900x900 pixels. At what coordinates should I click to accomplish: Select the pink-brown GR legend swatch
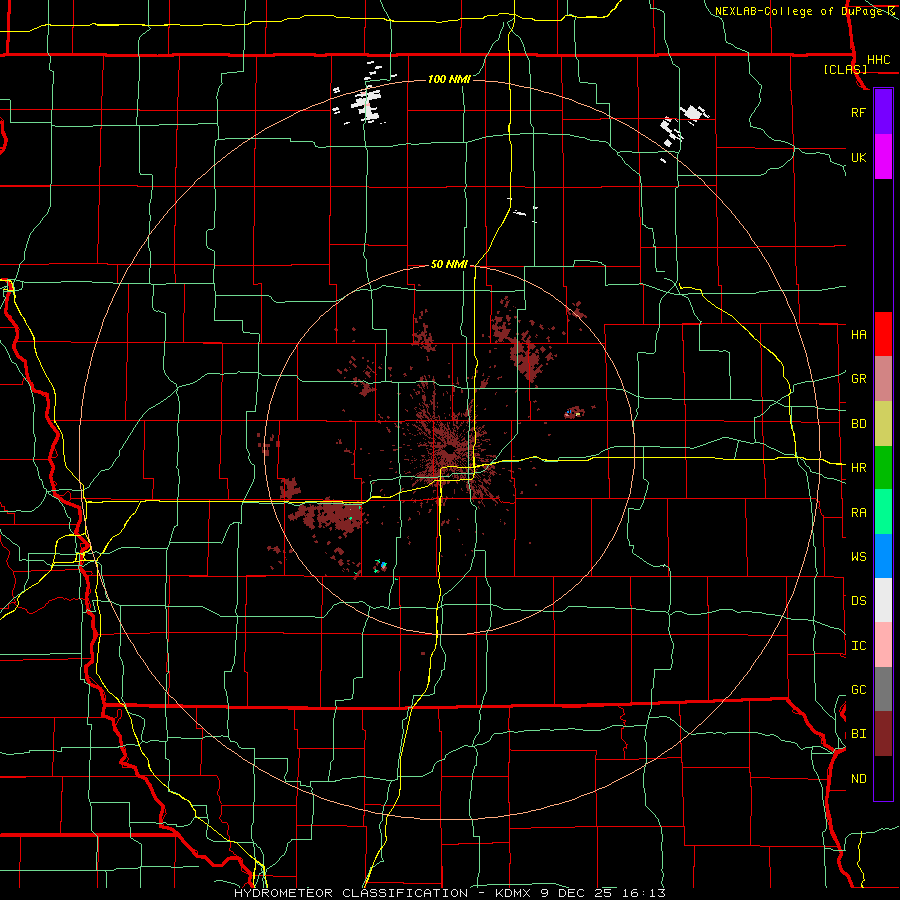click(x=883, y=379)
